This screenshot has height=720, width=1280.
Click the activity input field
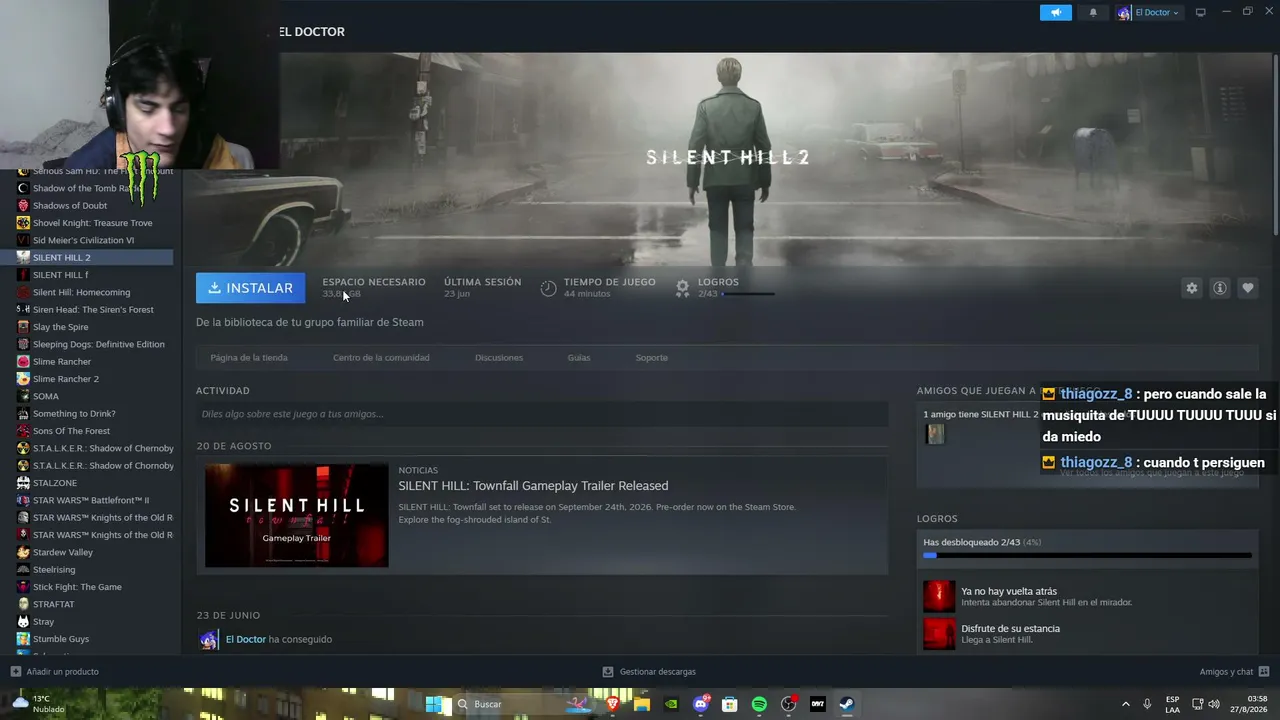pos(542,414)
